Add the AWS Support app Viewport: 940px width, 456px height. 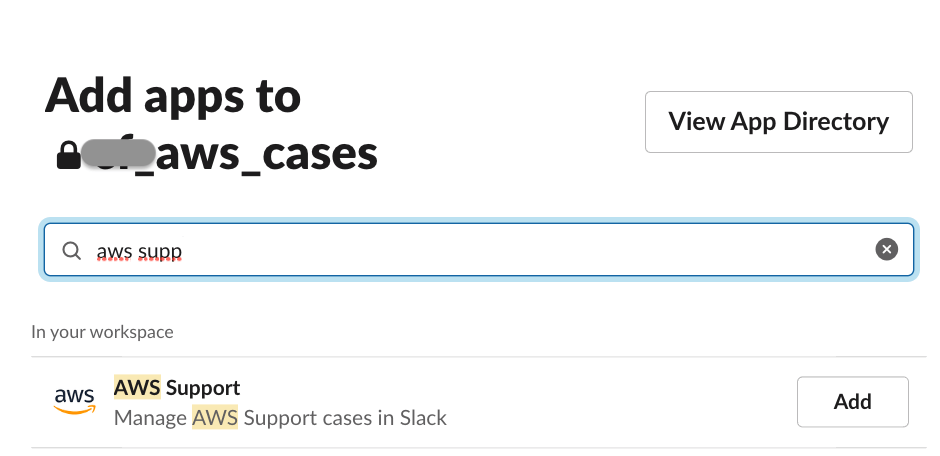(852, 402)
